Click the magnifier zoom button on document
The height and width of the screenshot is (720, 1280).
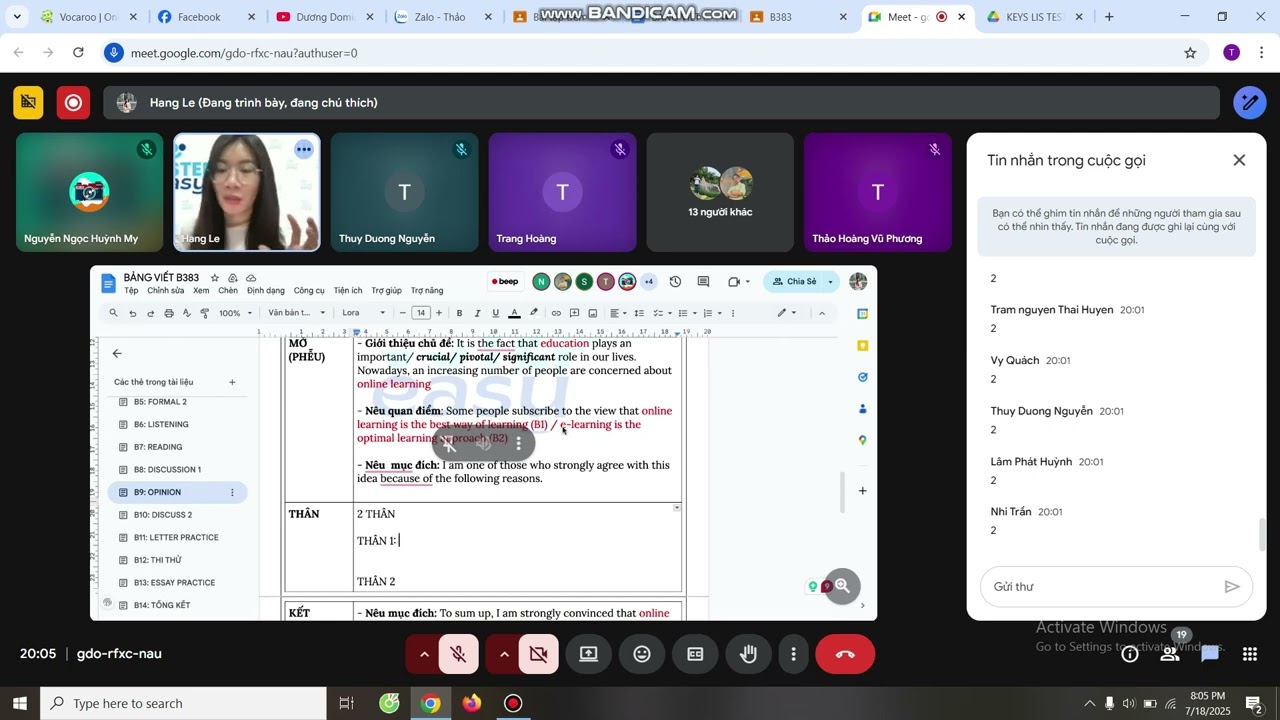coord(842,586)
